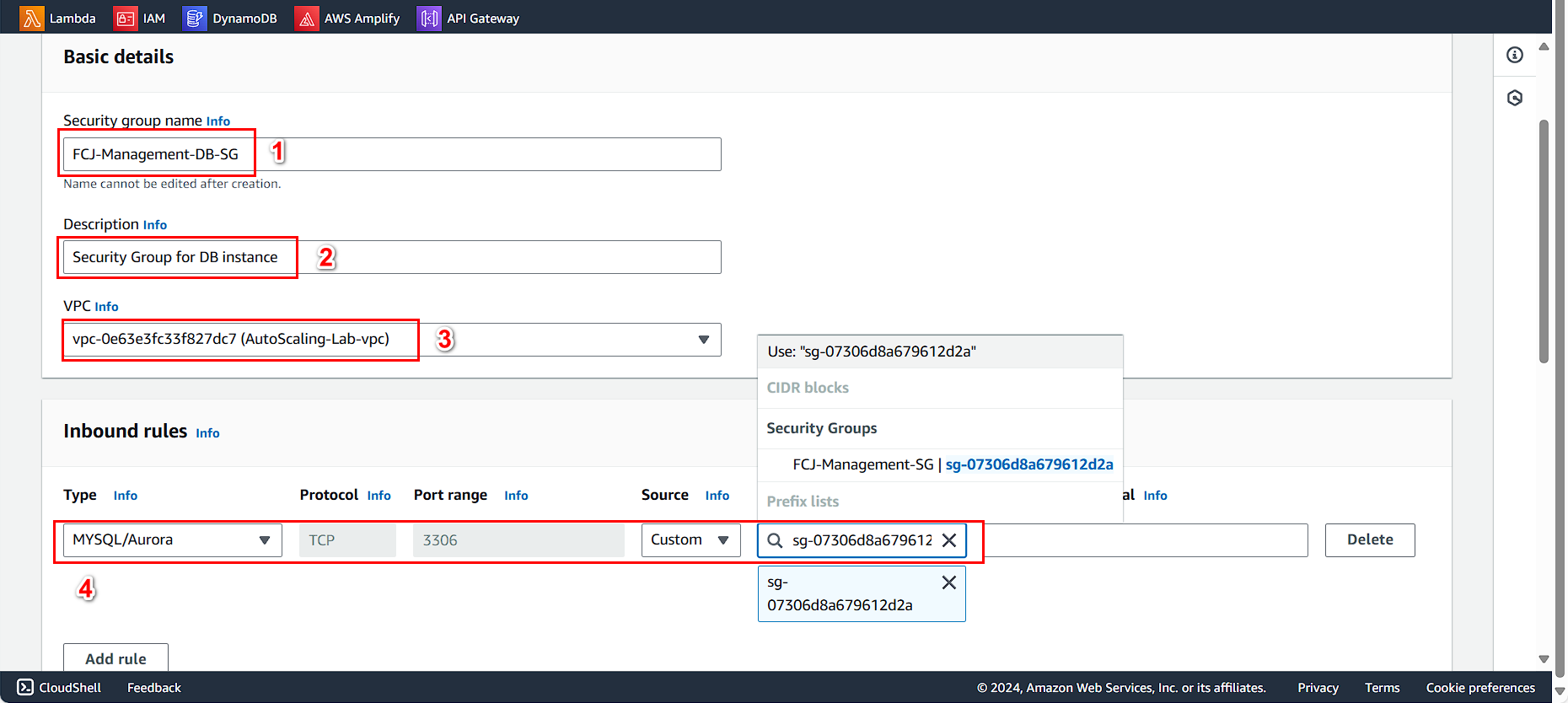Open the Type dropdown showing MYSQL/Aurora
This screenshot has width=1568, height=703.
(173, 539)
